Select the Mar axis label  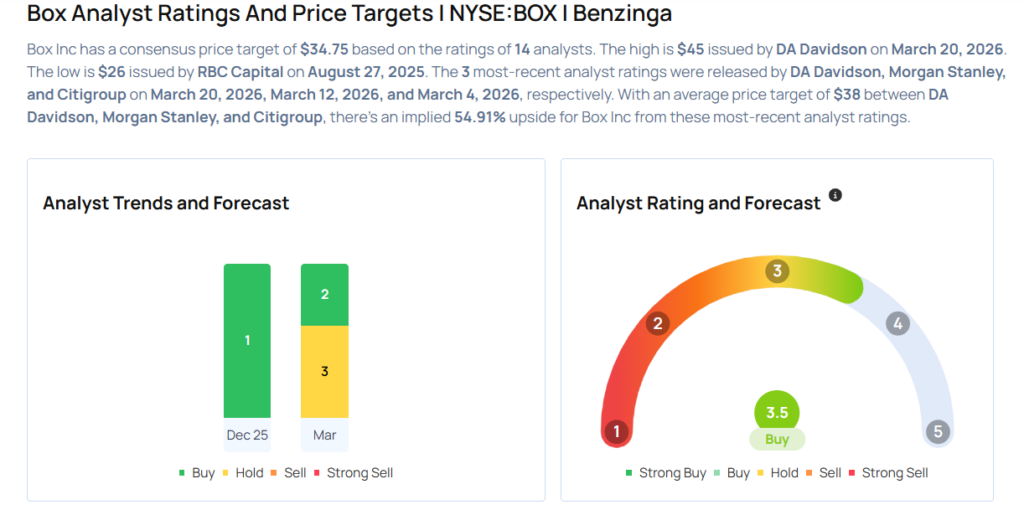325,435
